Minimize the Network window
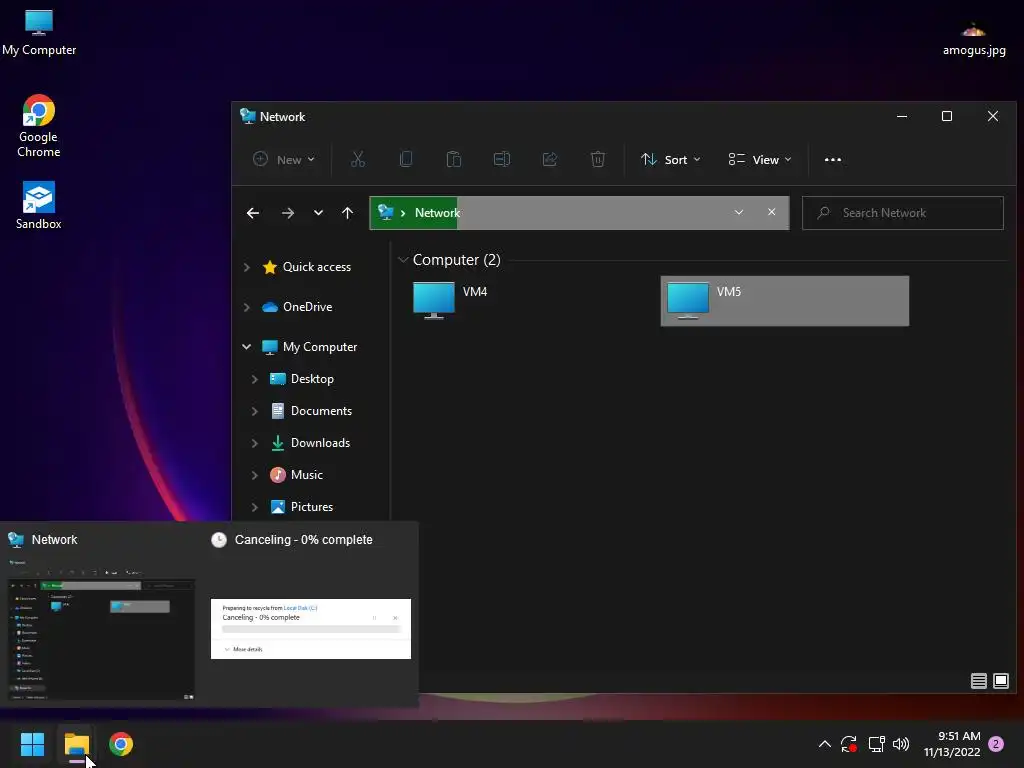The image size is (1024, 768). [x=902, y=116]
